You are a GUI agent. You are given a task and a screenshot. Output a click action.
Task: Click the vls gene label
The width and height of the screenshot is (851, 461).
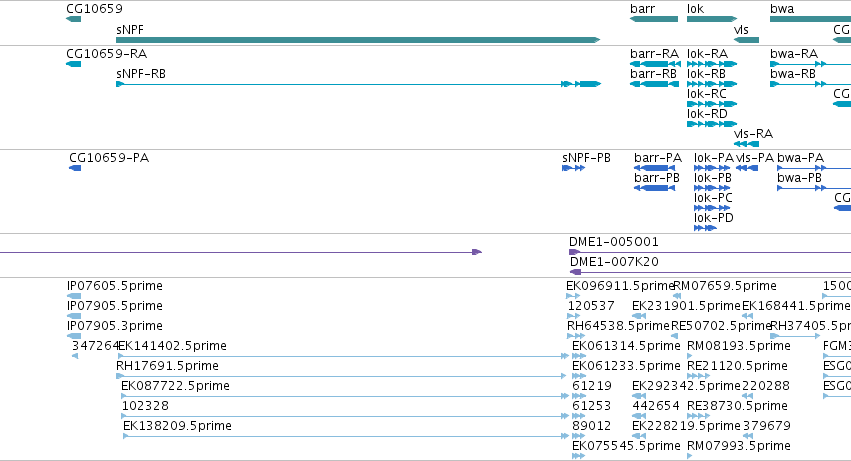[x=741, y=30]
